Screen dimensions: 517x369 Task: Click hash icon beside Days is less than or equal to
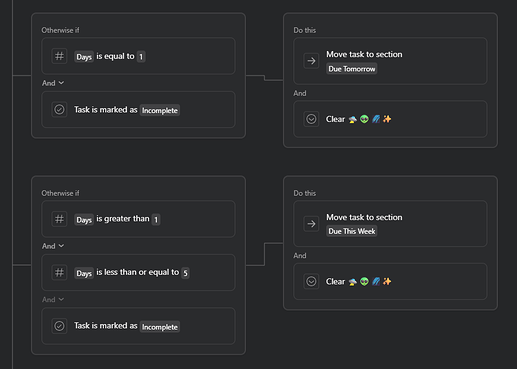click(59, 272)
